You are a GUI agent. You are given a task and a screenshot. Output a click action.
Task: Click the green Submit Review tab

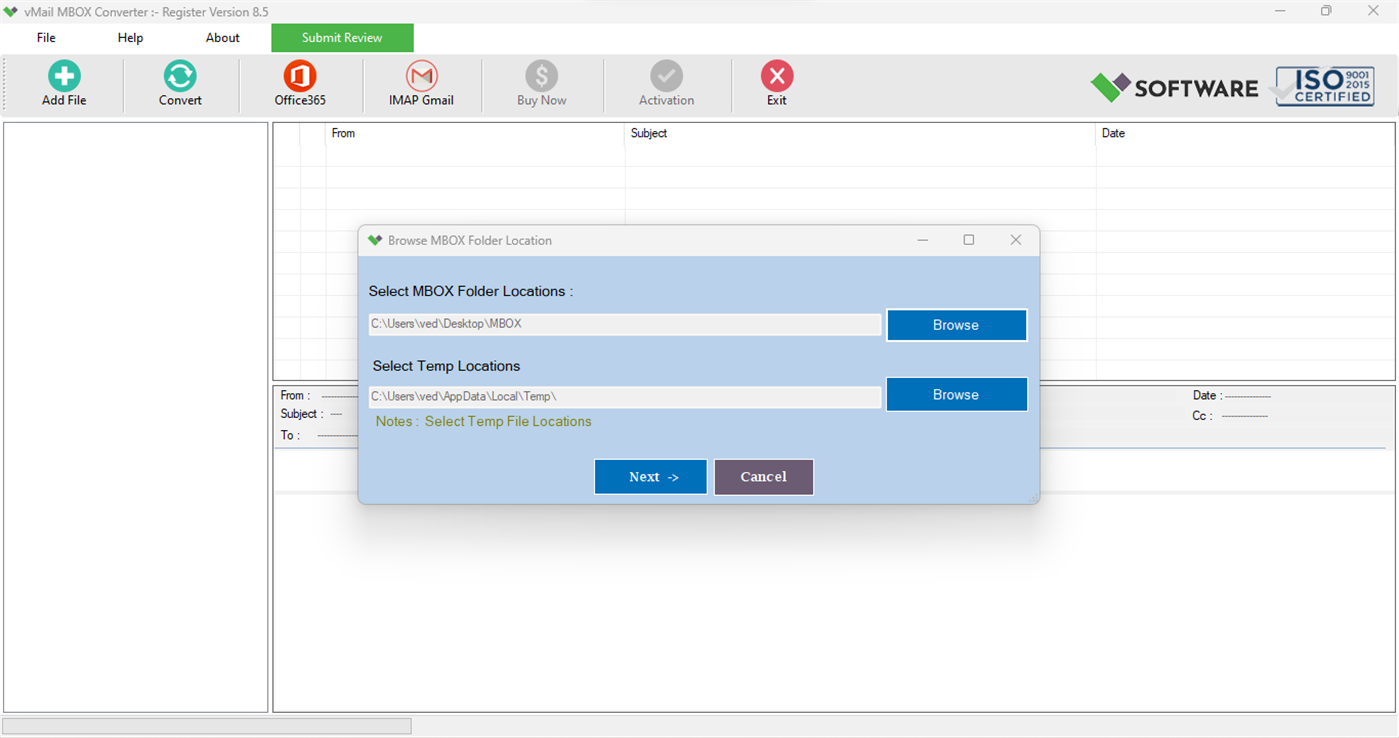342,37
